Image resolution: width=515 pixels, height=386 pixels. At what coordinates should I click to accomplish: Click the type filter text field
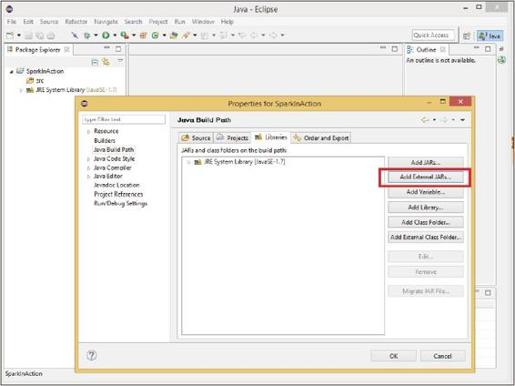(124, 119)
